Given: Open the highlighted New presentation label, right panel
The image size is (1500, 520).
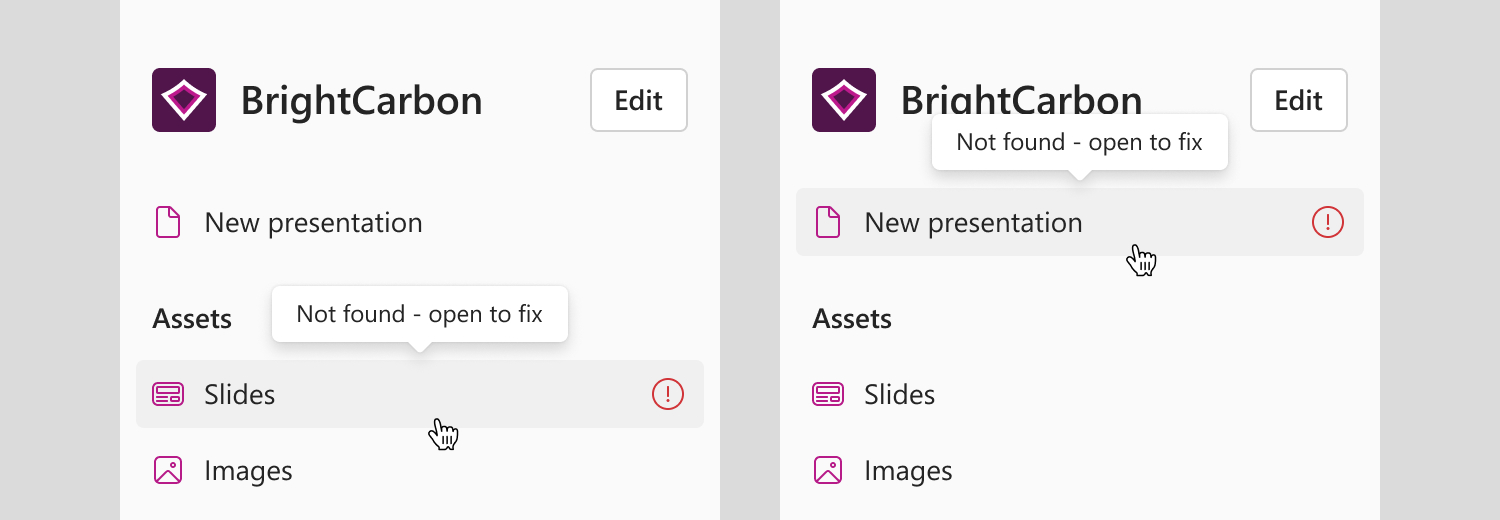Looking at the screenshot, I should [973, 222].
